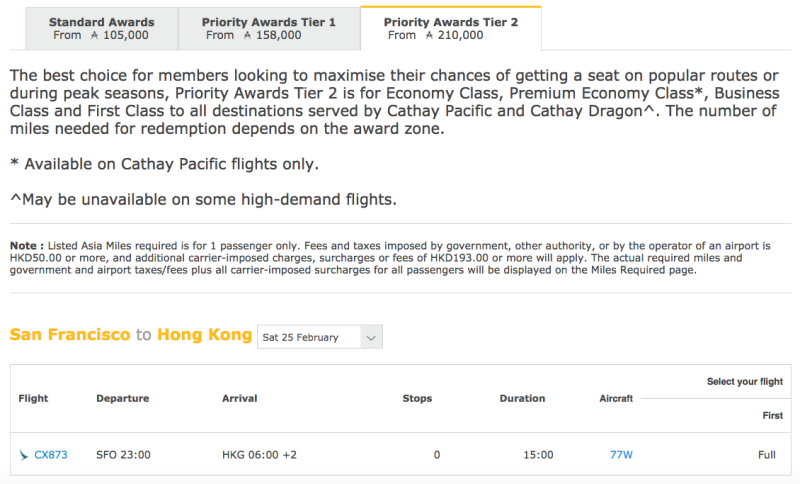800x484 pixels.
Task: Click the Asia Miles symbol beside 105,000
Action: click(x=94, y=35)
